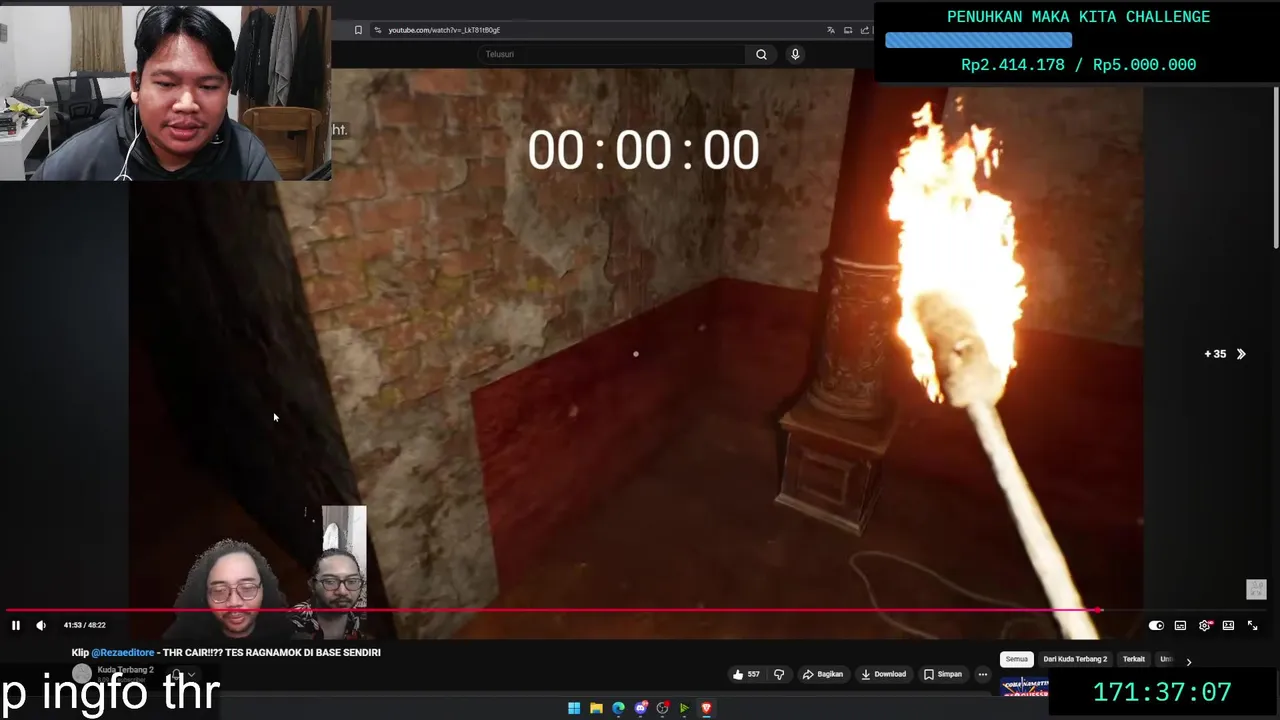
Task: Click the share page icon in address bar
Action: (x=865, y=30)
